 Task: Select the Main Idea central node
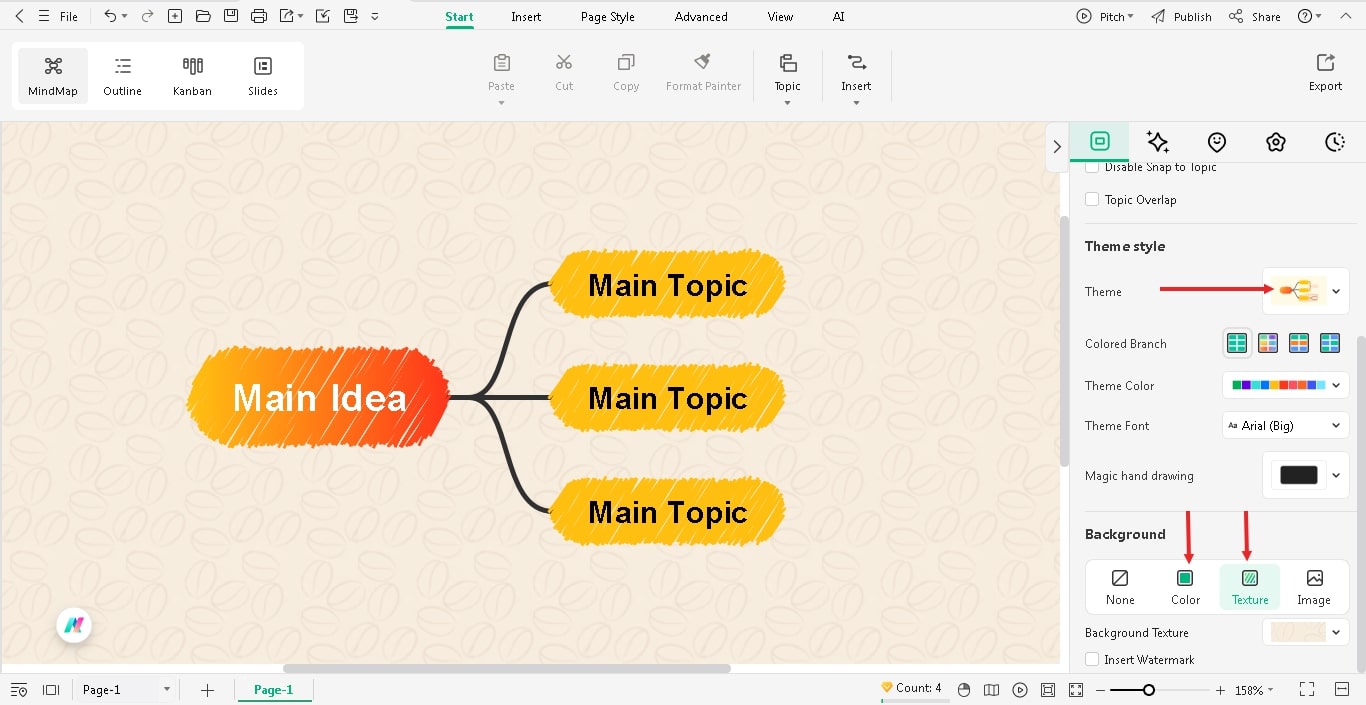(x=319, y=397)
